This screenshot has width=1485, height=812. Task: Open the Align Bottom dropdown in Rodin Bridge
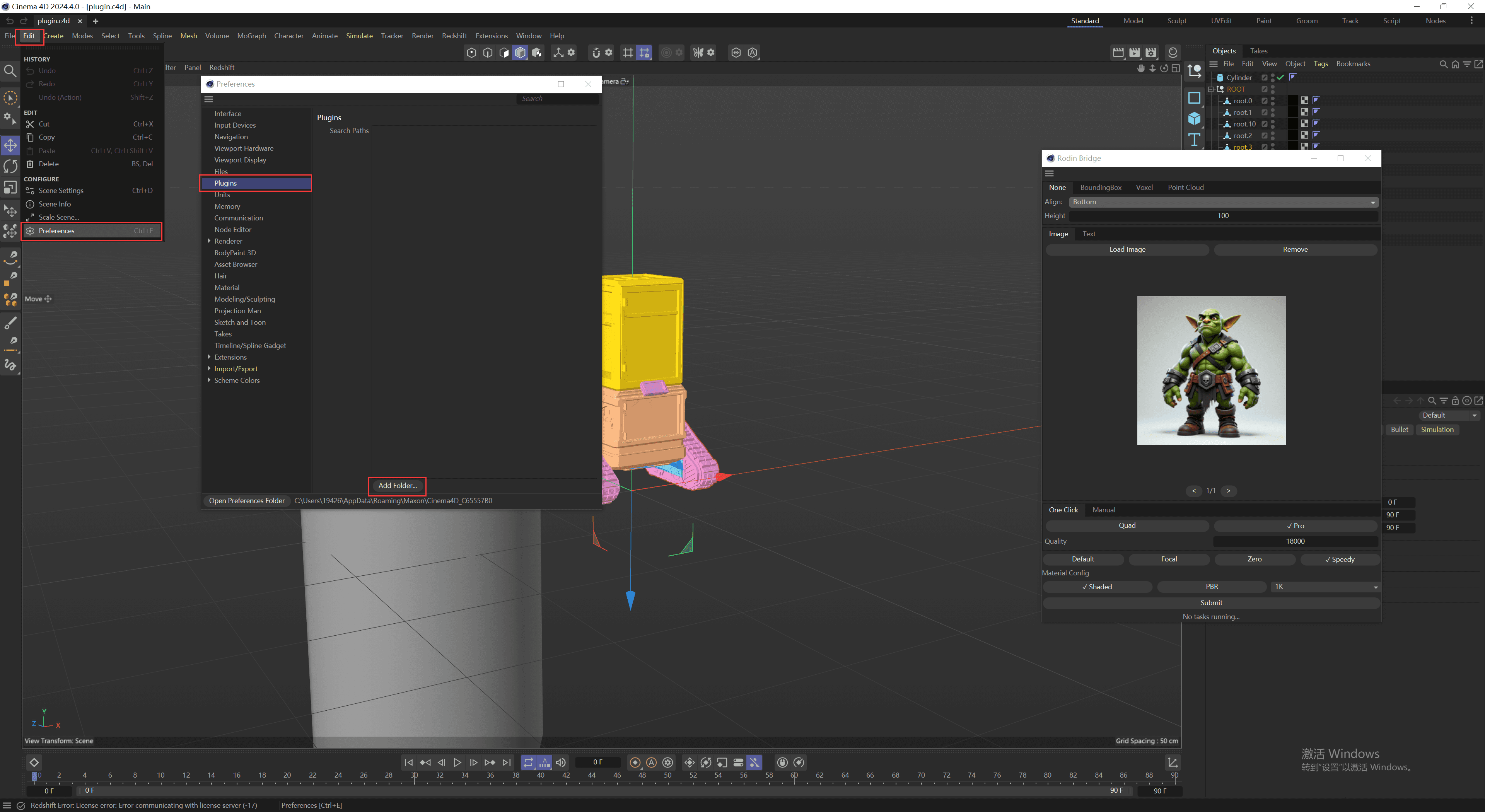1223,202
